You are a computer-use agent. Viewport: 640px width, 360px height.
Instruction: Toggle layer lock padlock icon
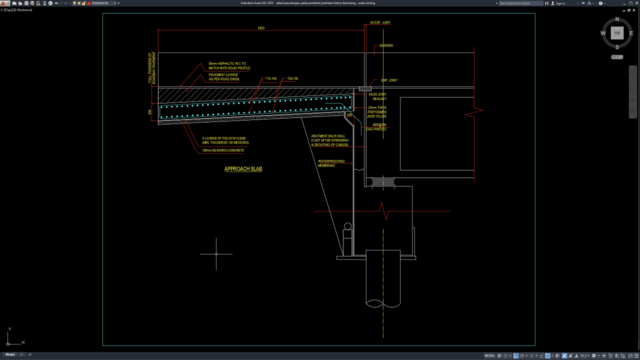(83, 3)
